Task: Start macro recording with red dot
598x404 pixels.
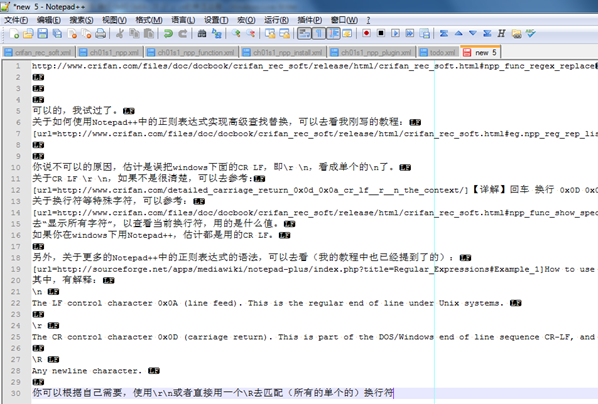Action: [x=366, y=34]
